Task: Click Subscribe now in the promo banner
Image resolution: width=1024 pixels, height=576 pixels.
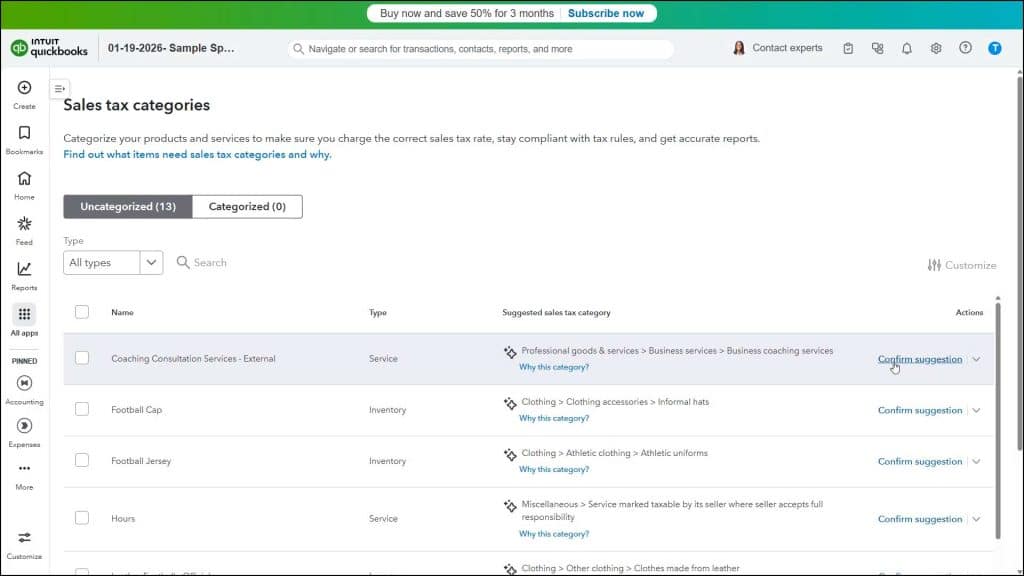Action: coord(605,13)
